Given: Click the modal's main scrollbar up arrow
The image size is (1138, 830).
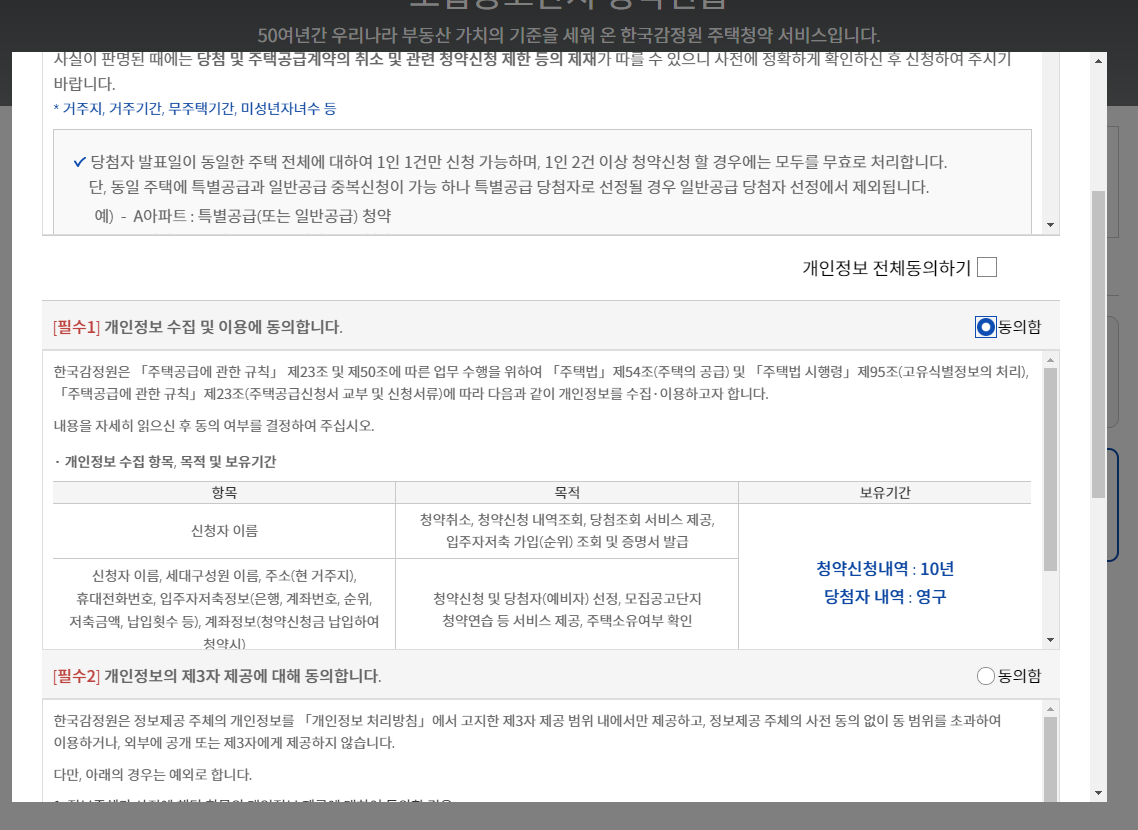Looking at the screenshot, I should (x=1098, y=61).
